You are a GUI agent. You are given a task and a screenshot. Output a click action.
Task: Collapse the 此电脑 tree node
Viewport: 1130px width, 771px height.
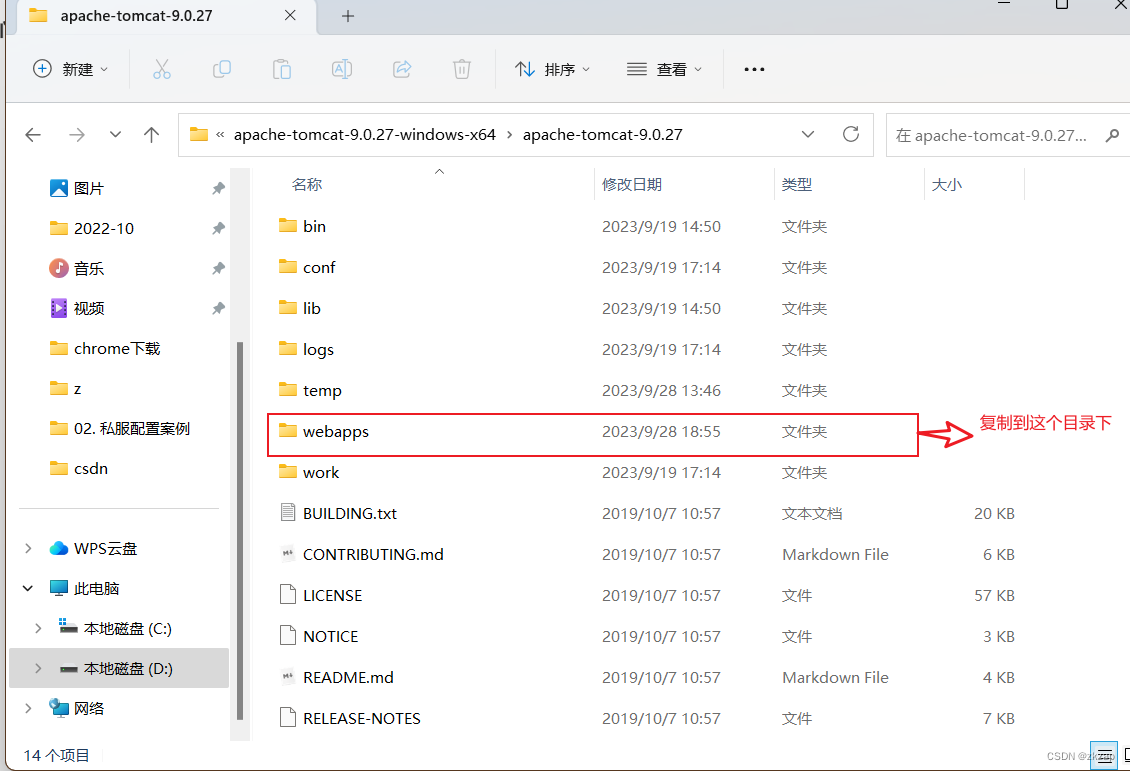click(28, 588)
